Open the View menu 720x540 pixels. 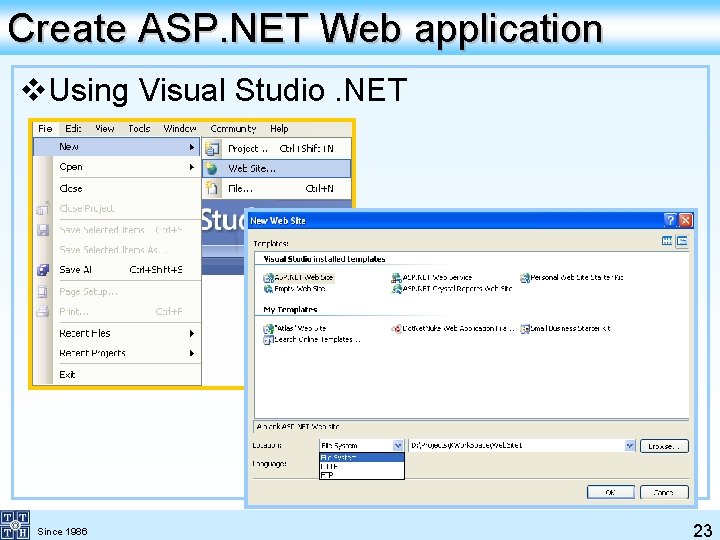click(x=105, y=129)
